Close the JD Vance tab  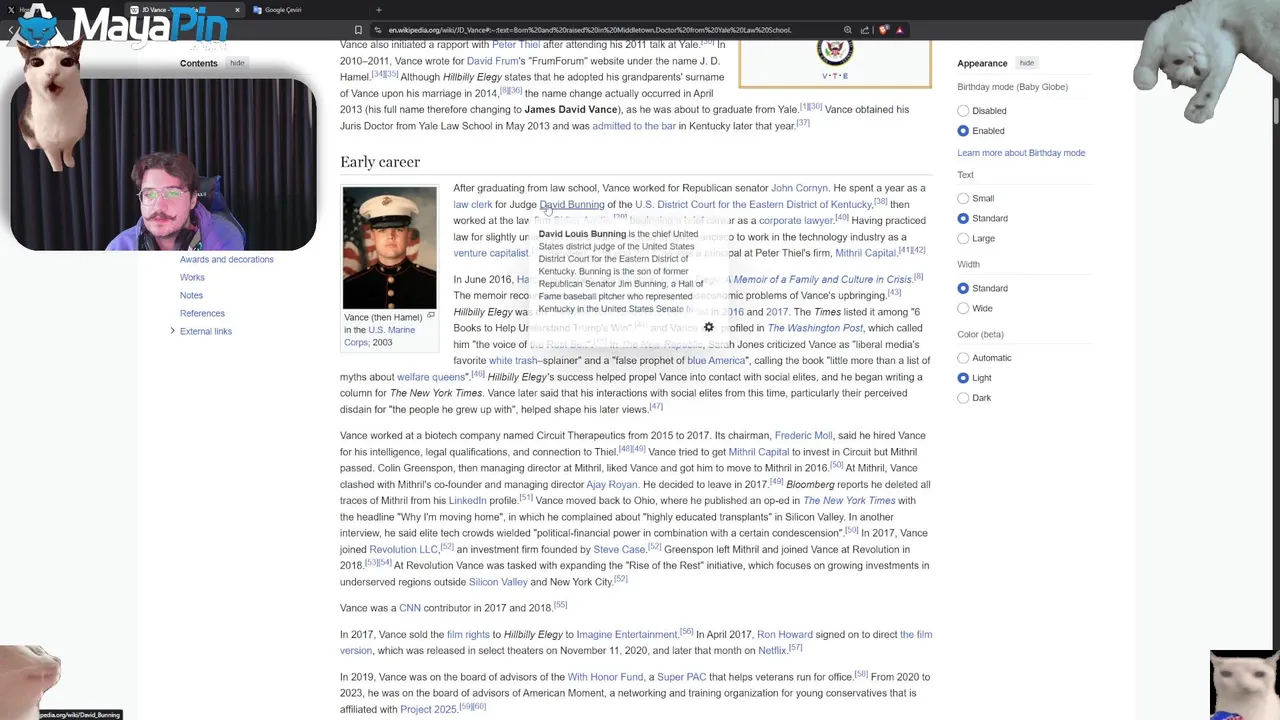click(237, 10)
